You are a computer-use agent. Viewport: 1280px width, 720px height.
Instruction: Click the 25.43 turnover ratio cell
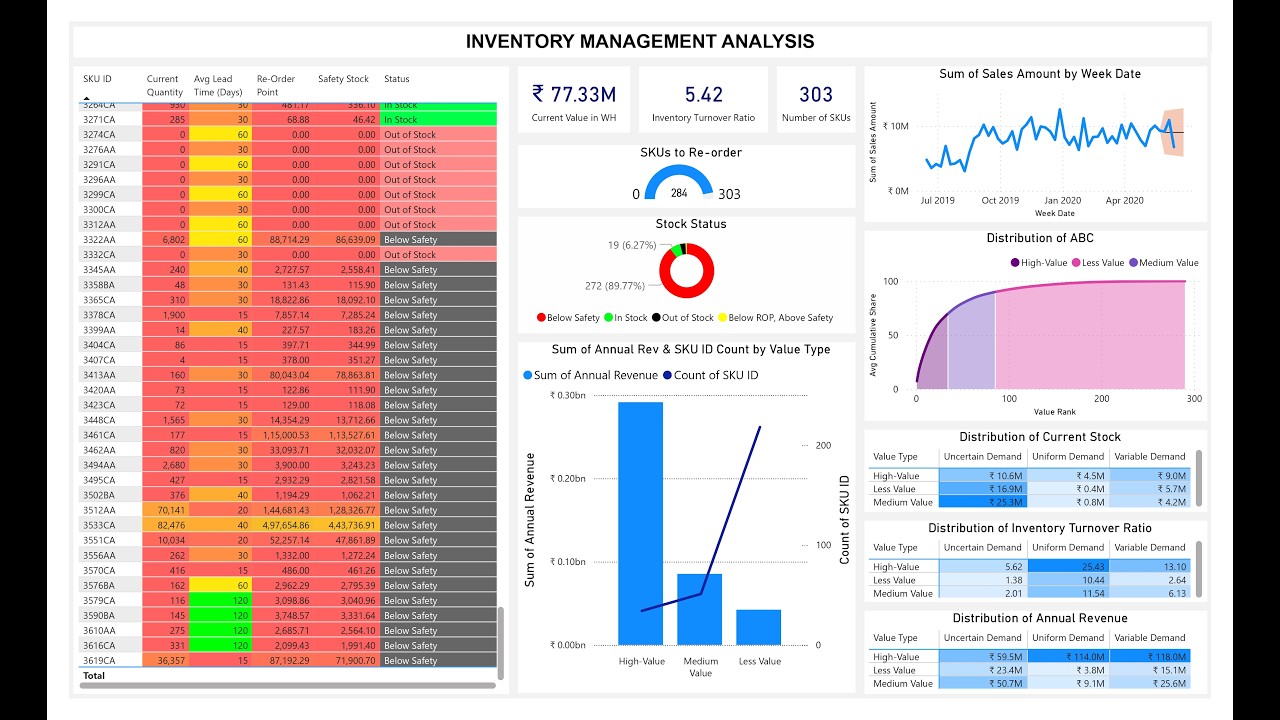point(1068,566)
